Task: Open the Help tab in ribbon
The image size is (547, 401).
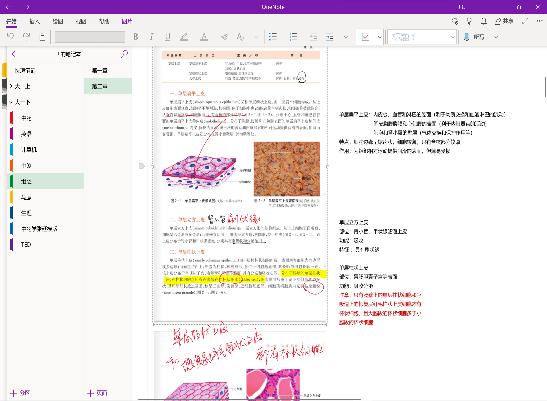Action: (x=104, y=21)
